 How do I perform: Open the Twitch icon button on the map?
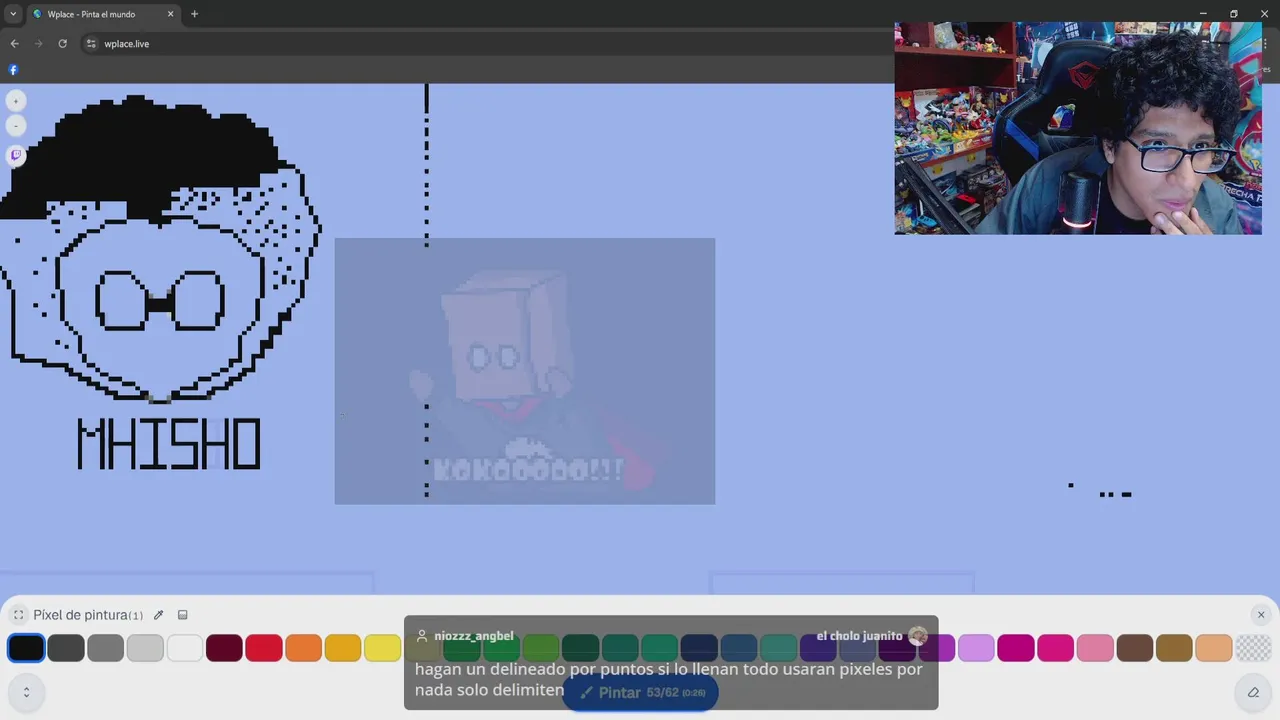pos(16,155)
